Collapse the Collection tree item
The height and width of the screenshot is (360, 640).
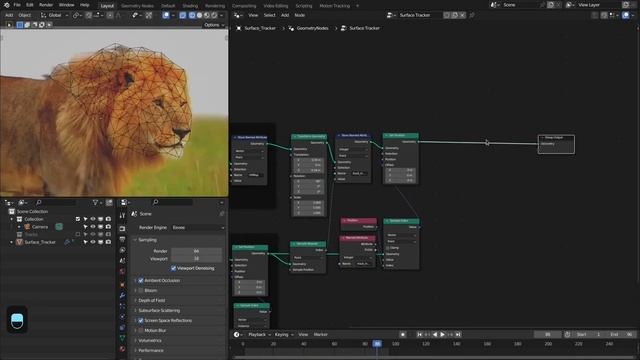click(x=12, y=219)
